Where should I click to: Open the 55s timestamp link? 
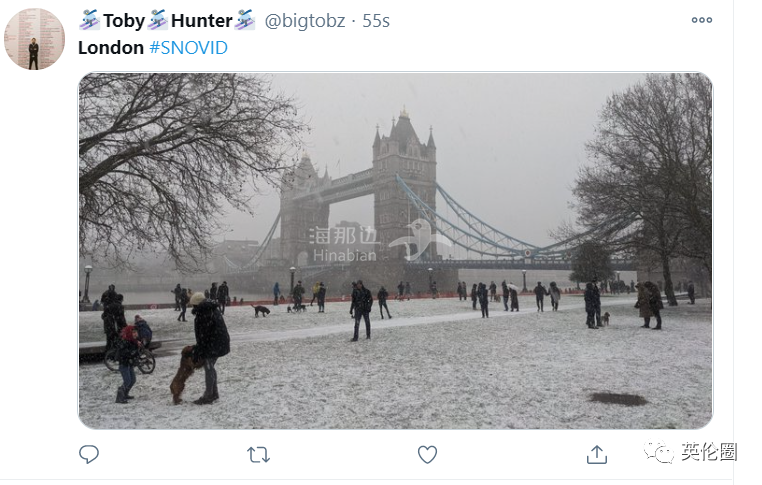click(376, 21)
